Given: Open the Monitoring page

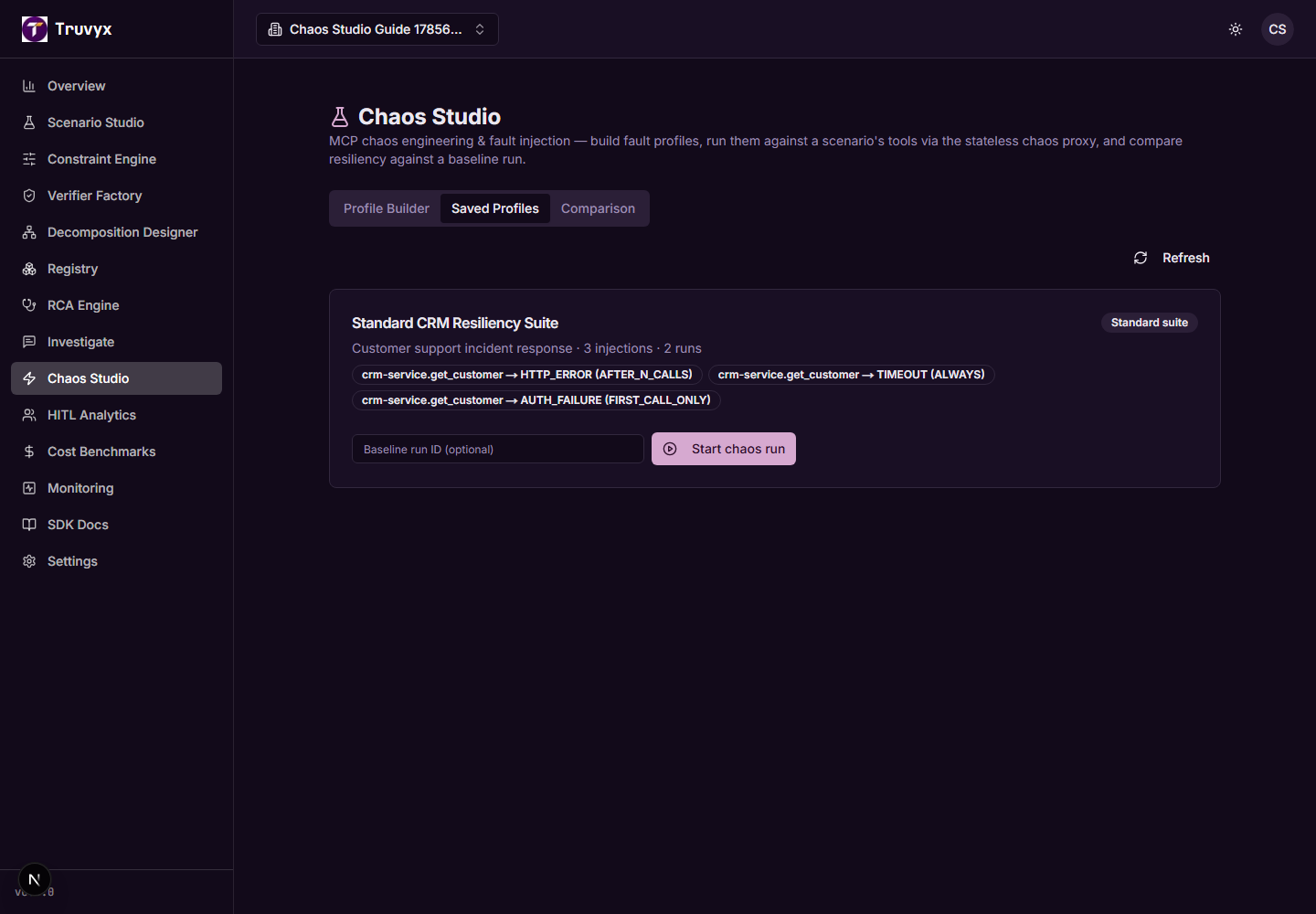Looking at the screenshot, I should pos(116,488).
